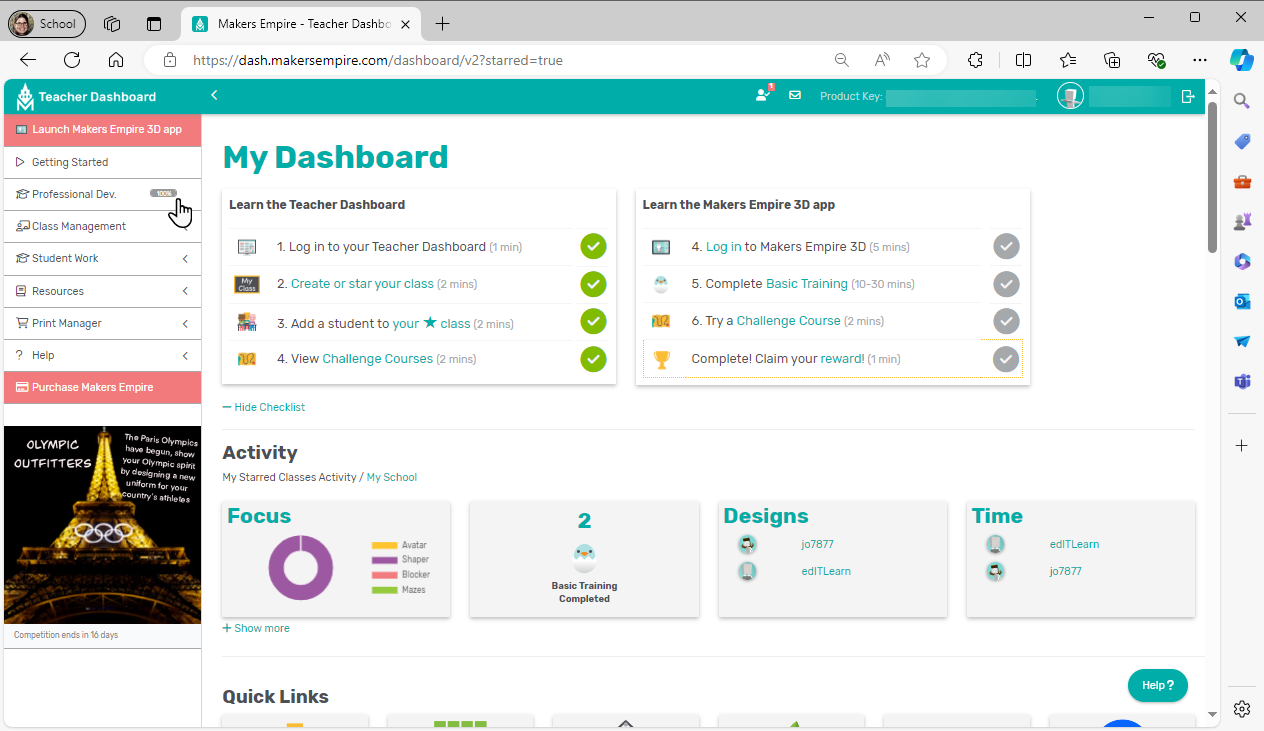The width and height of the screenshot is (1264, 731).
Task: Click the Basic Training link
Action: pyautogui.click(x=806, y=284)
